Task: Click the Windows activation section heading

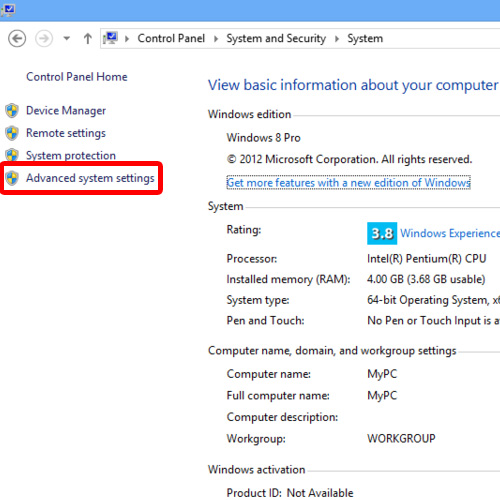Action: click(x=257, y=470)
